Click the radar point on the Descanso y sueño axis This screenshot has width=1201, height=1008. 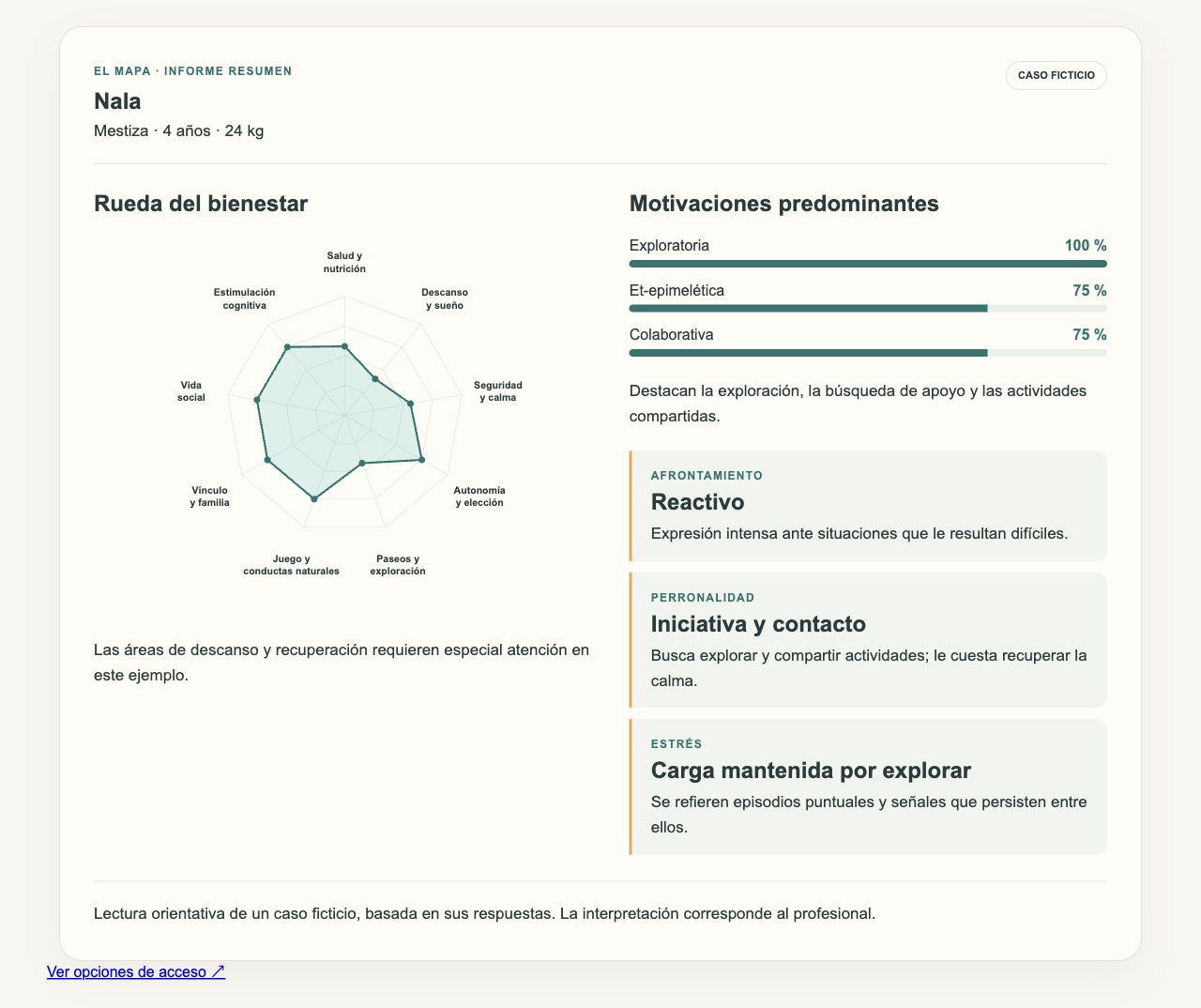point(375,379)
